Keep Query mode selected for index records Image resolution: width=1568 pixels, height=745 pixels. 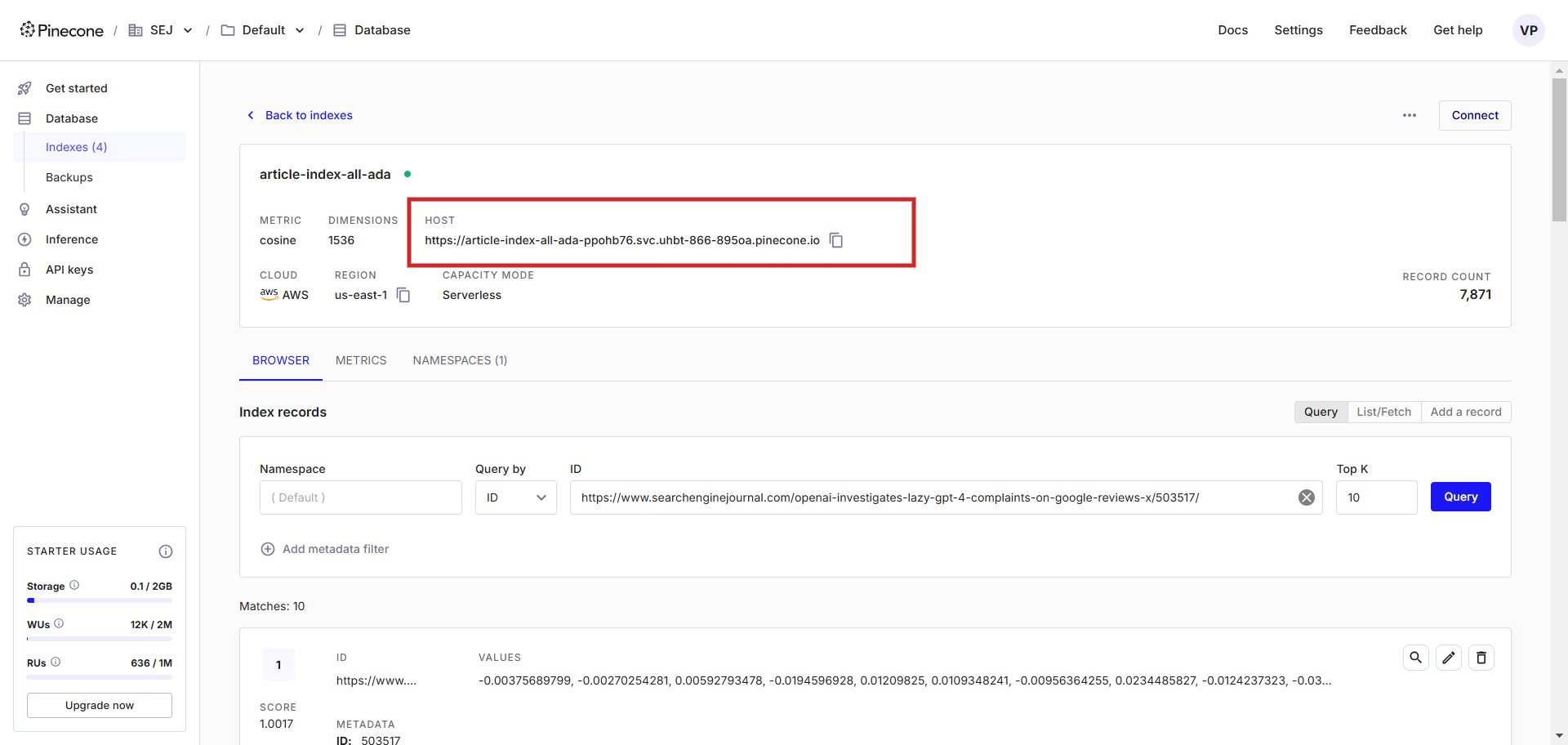(x=1321, y=412)
